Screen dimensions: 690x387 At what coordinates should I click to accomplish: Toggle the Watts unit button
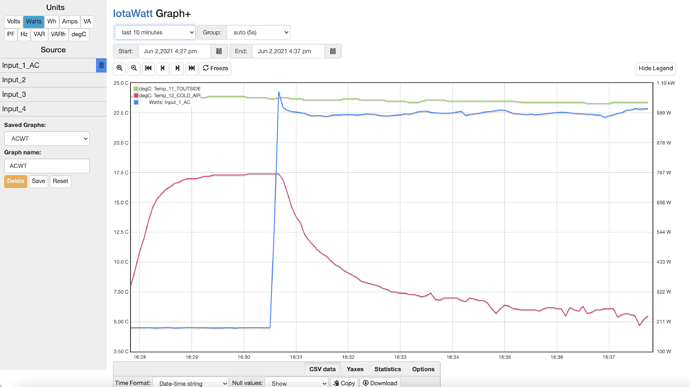[33, 21]
